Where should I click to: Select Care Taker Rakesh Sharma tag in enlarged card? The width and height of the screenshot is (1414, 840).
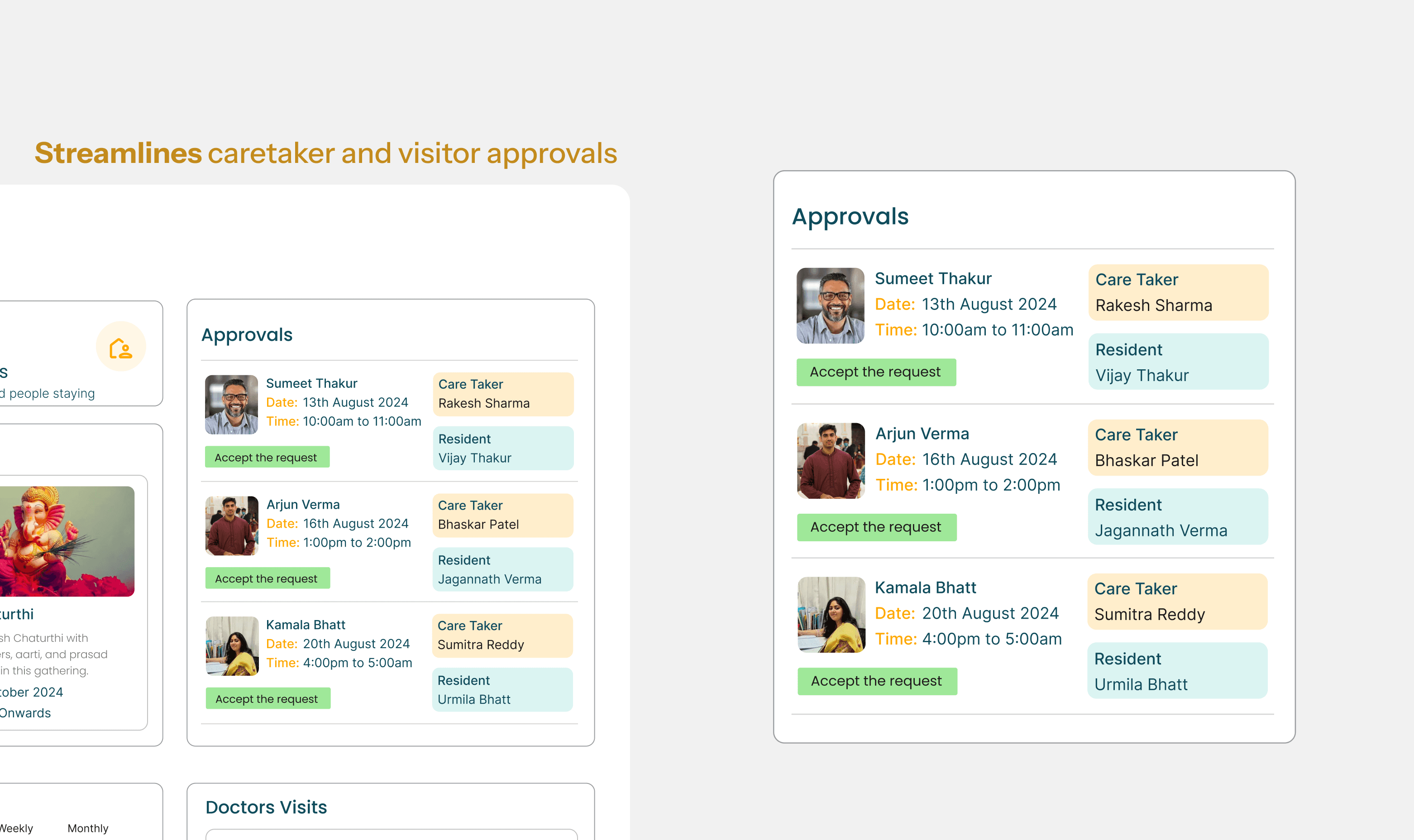pyautogui.click(x=1178, y=293)
